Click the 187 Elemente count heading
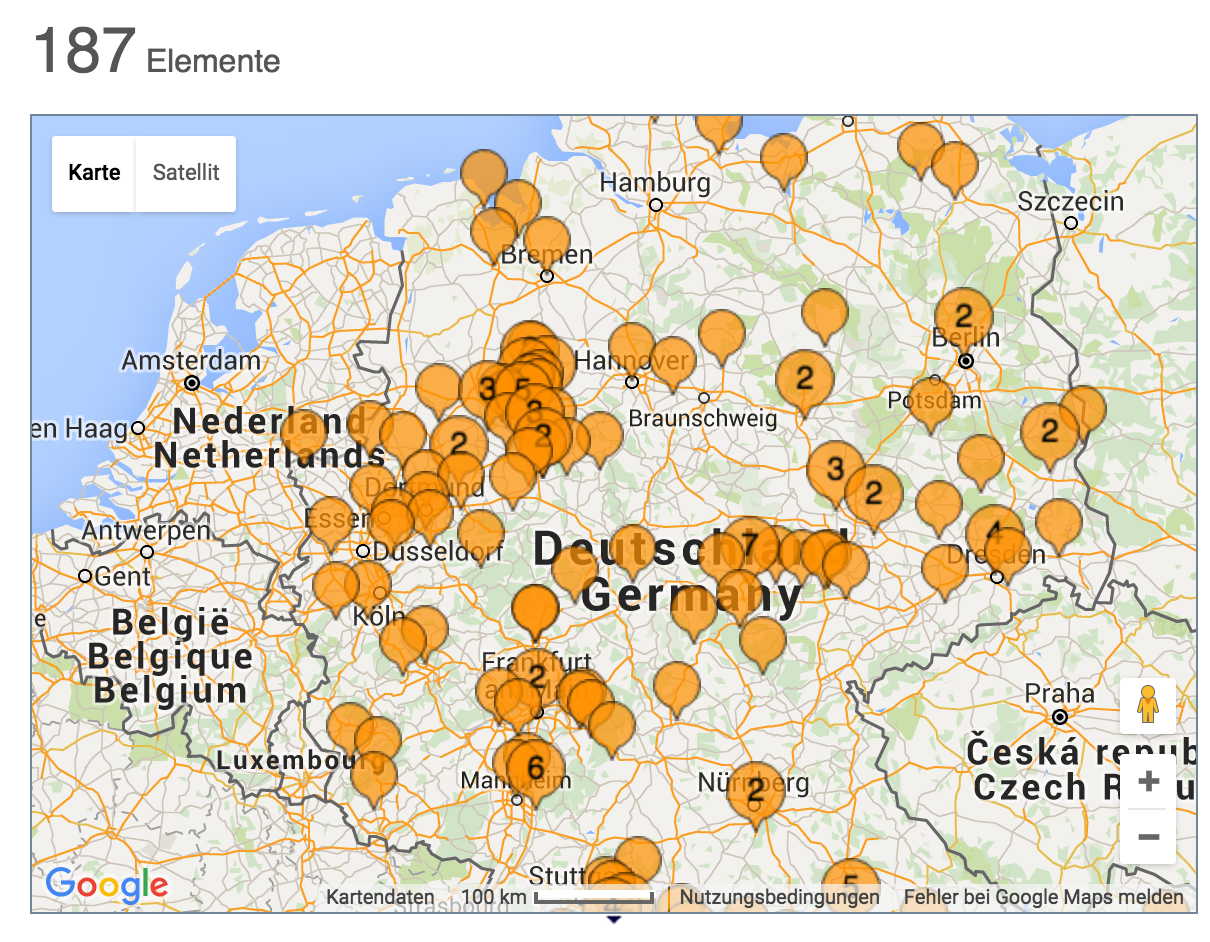 (x=157, y=51)
